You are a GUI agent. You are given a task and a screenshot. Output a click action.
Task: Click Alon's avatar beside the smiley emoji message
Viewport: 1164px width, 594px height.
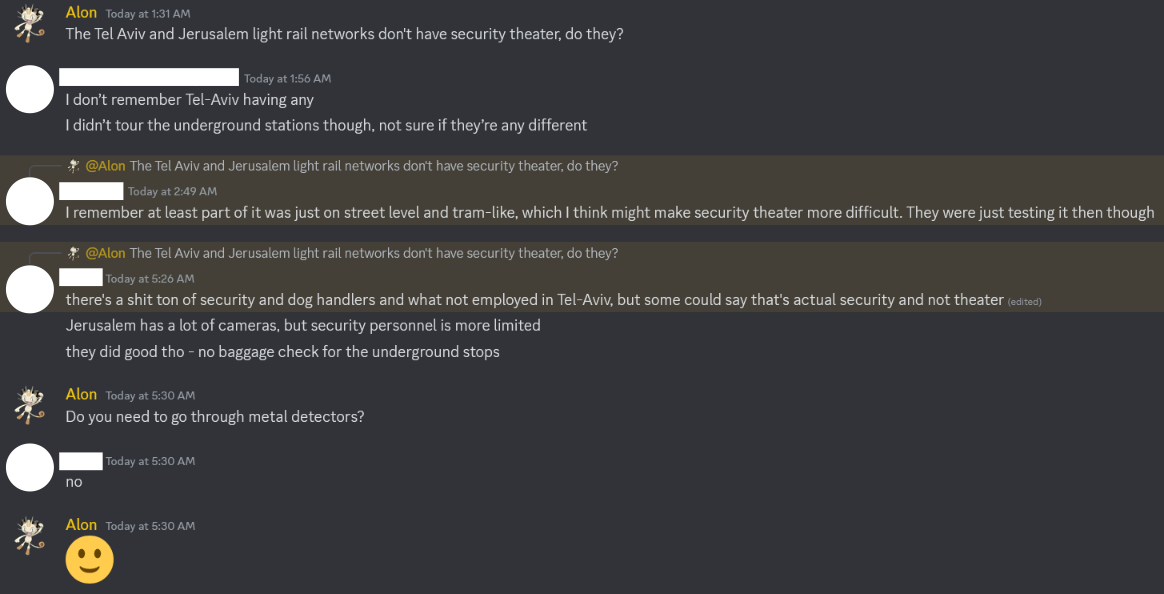pos(29,536)
